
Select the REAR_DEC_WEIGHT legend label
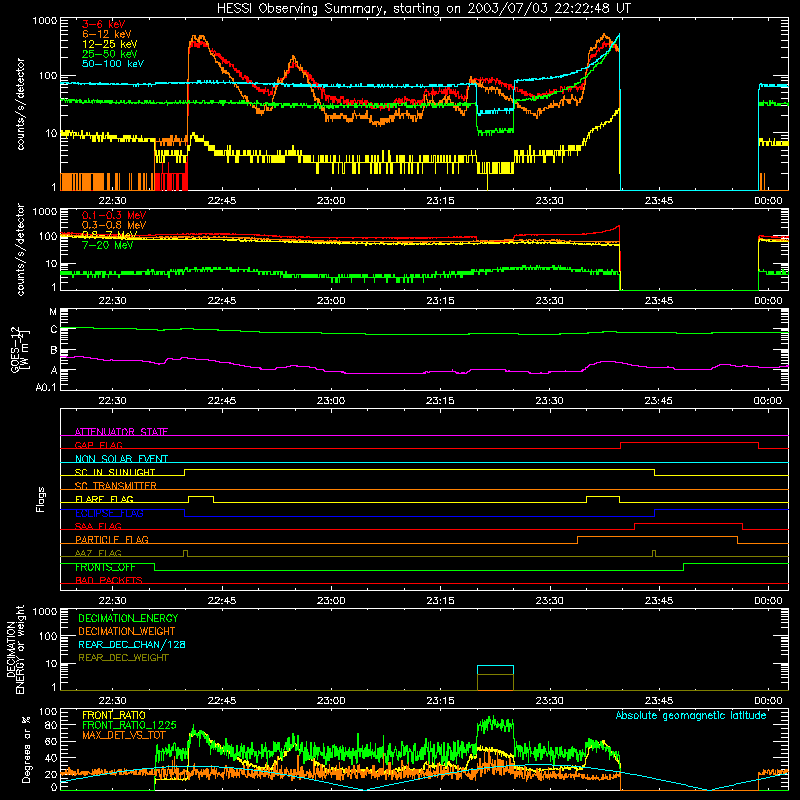click(x=123, y=658)
